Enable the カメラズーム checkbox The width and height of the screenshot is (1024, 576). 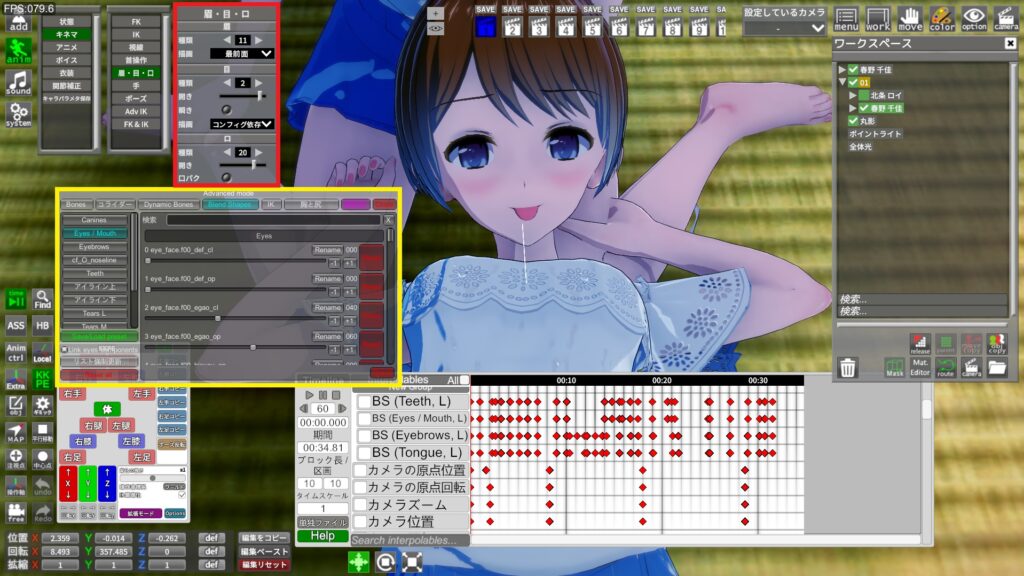360,504
